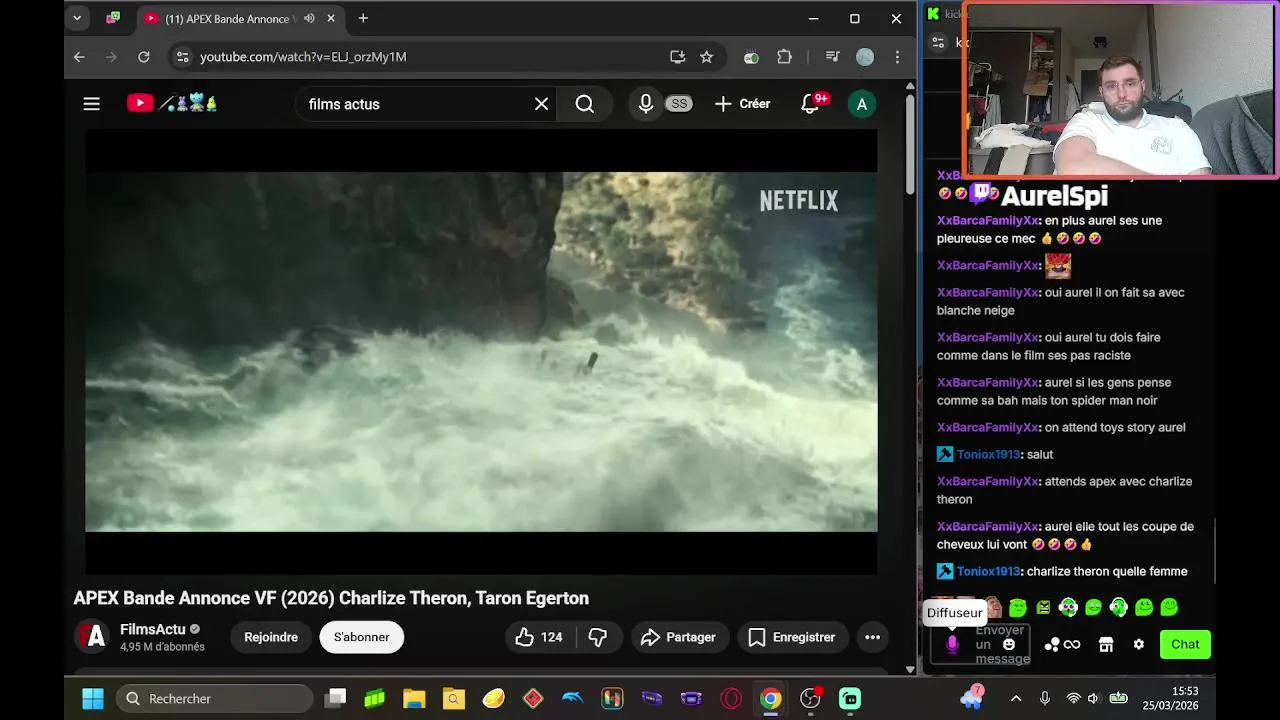The width and height of the screenshot is (1280, 720).
Task: Switch to the pinned tab in Chrome
Action: click(113, 18)
